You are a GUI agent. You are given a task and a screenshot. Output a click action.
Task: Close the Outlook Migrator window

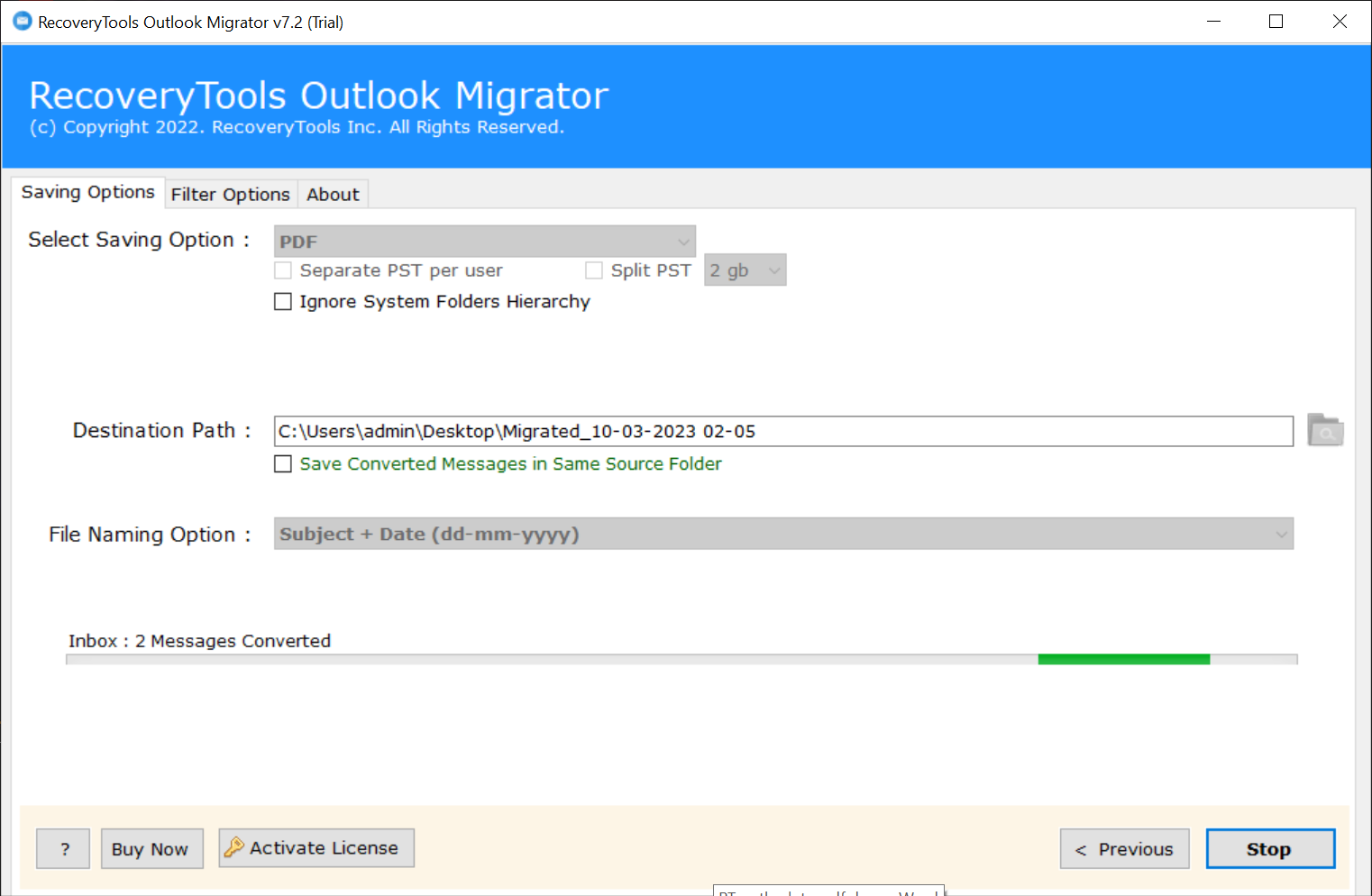point(1340,22)
